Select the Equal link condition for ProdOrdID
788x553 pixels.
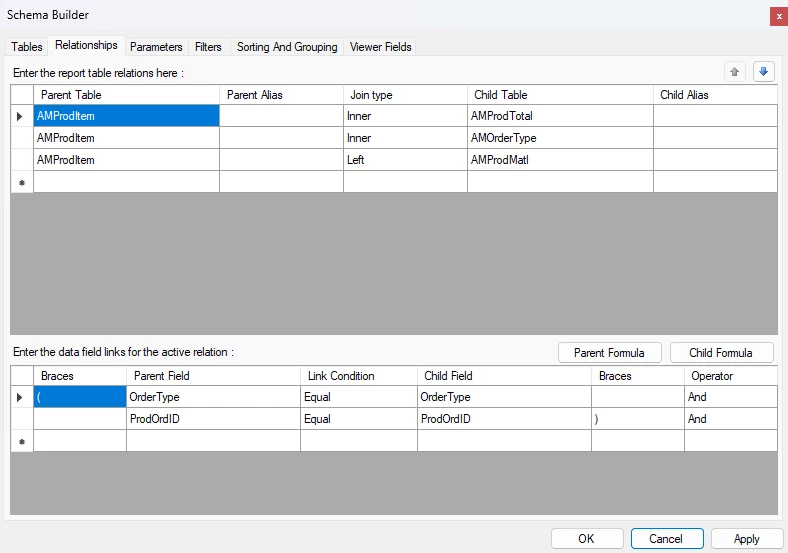pyautogui.click(x=359, y=419)
